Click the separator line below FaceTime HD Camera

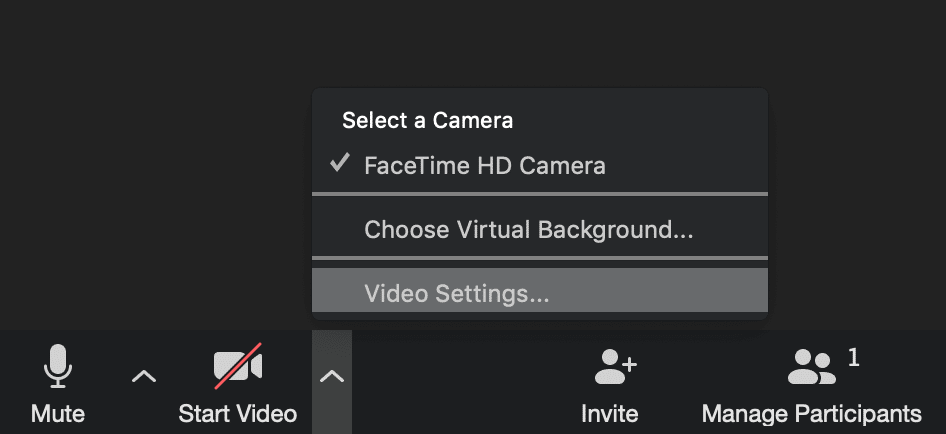point(540,193)
